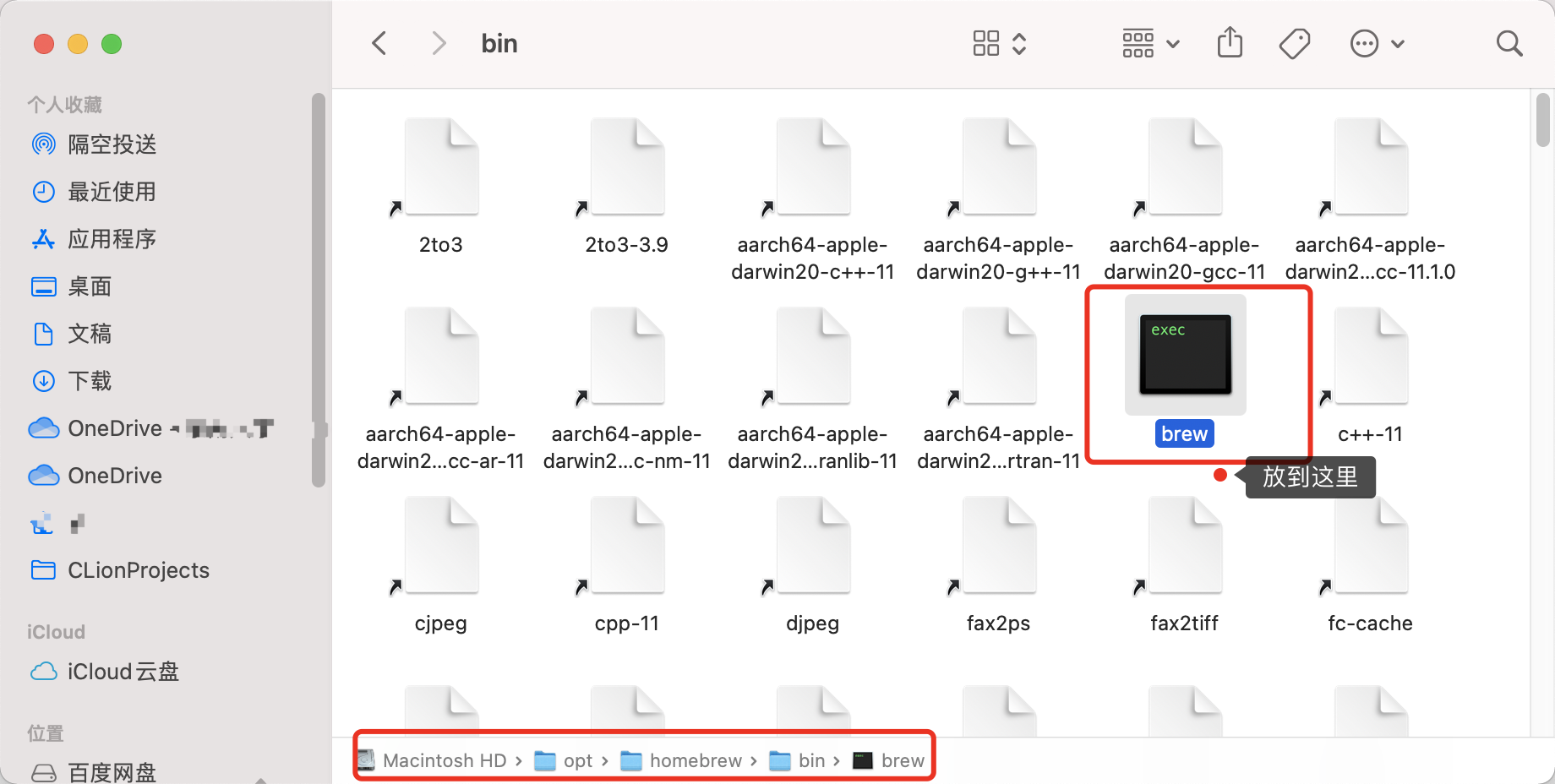Open homebrew in the path bar

[x=696, y=759]
